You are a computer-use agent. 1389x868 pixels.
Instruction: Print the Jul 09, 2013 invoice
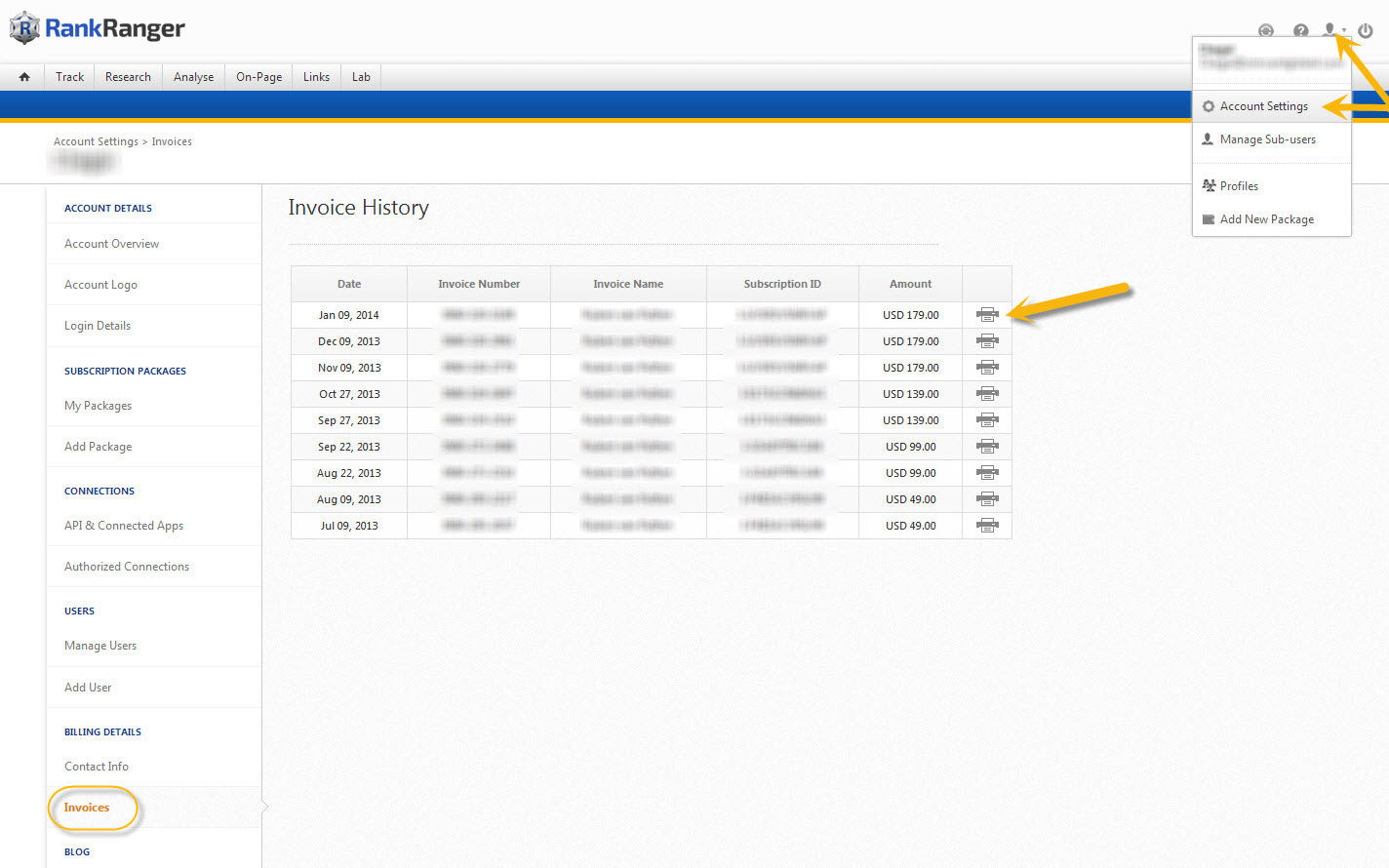coord(987,526)
